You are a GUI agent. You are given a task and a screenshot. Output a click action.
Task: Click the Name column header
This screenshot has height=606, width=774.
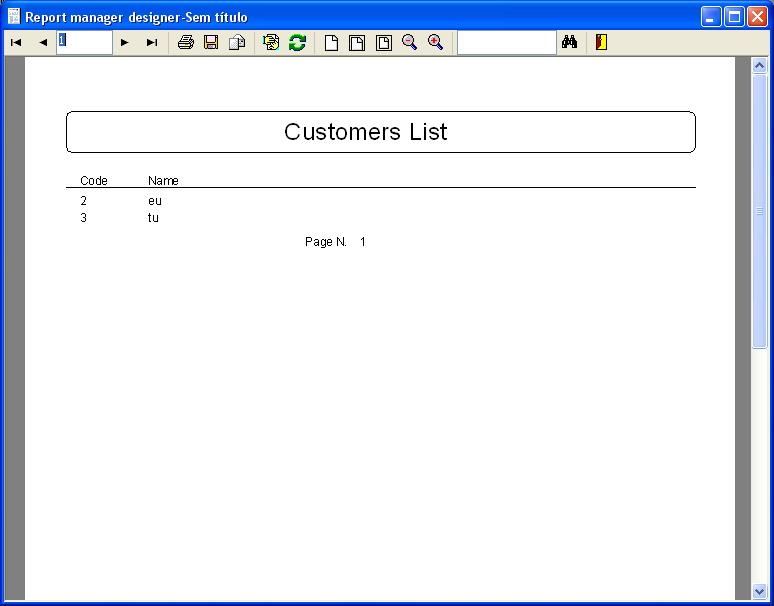[163, 181]
